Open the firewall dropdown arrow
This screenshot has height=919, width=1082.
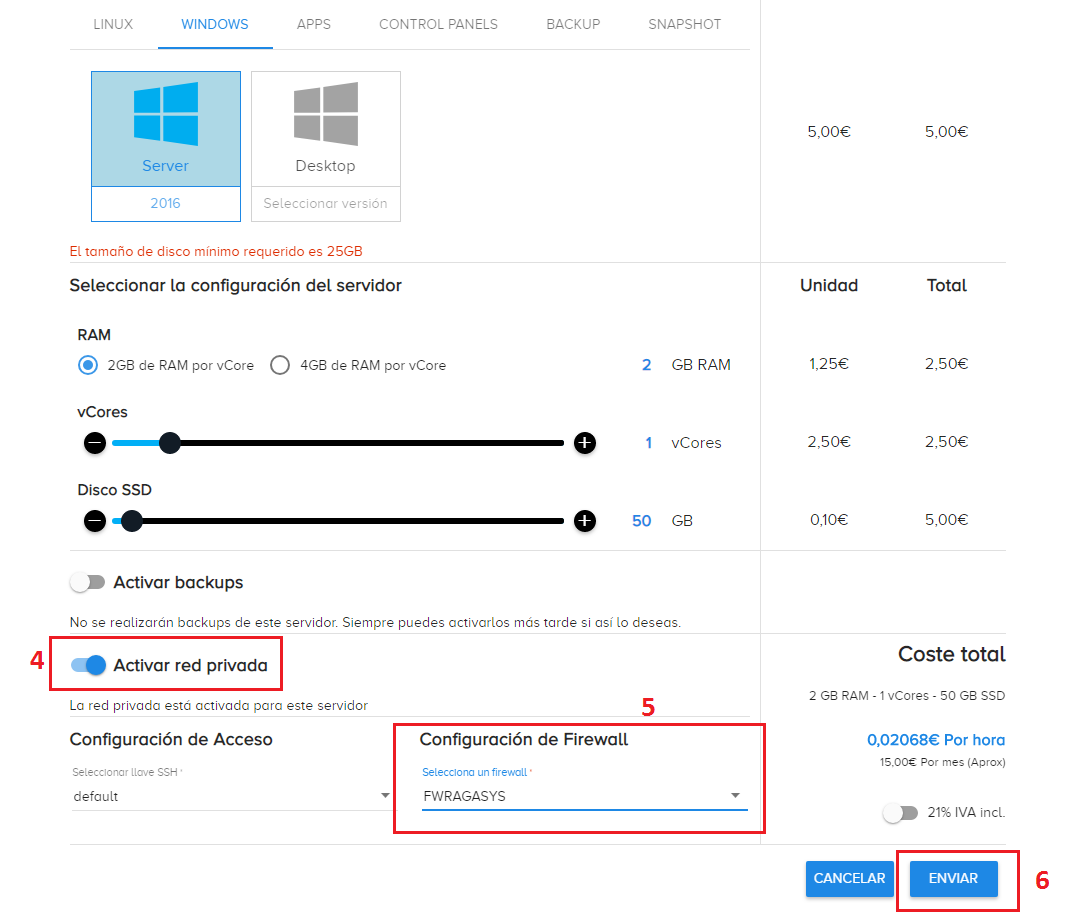click(735, 795)
